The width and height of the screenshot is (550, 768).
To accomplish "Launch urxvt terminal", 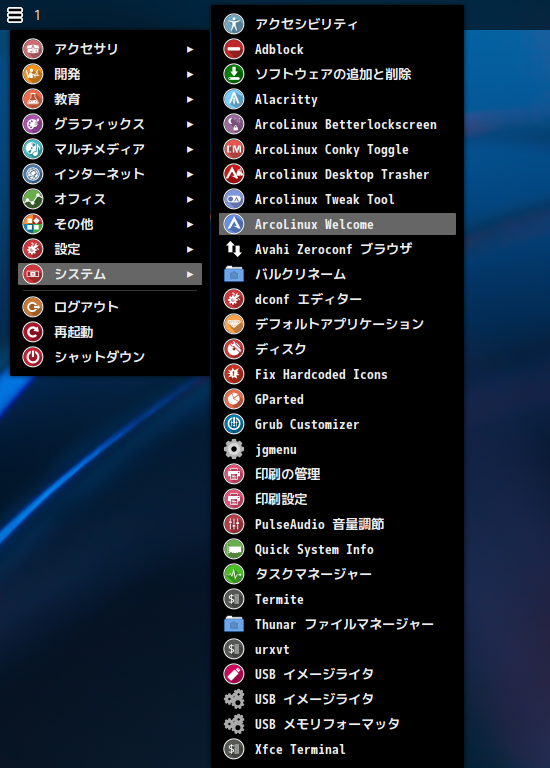I will (337, 649).
